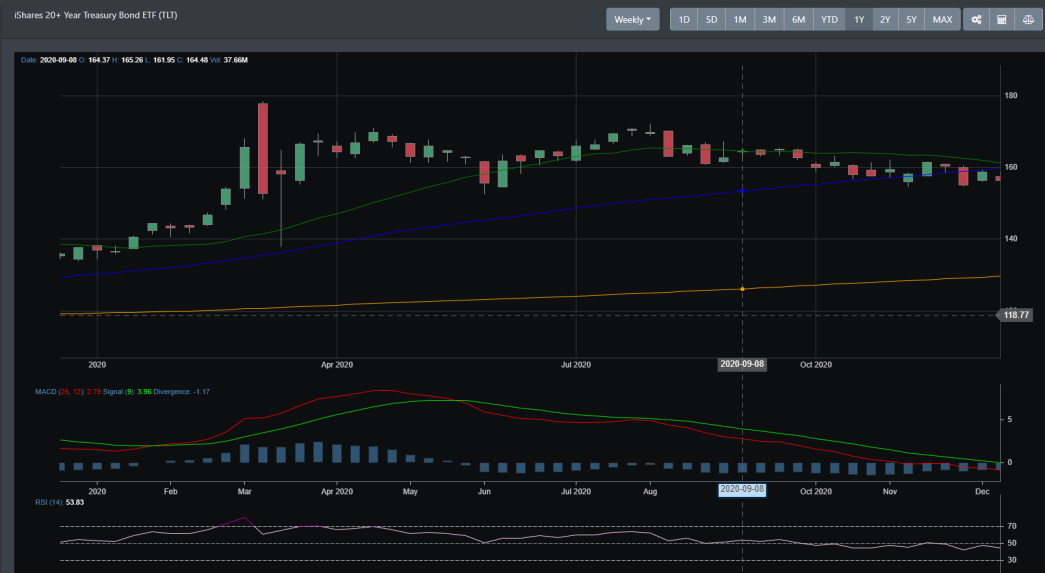Click the RSI 30 level label
This screenshot has height=573, width=1045.
pos(1012,560)
